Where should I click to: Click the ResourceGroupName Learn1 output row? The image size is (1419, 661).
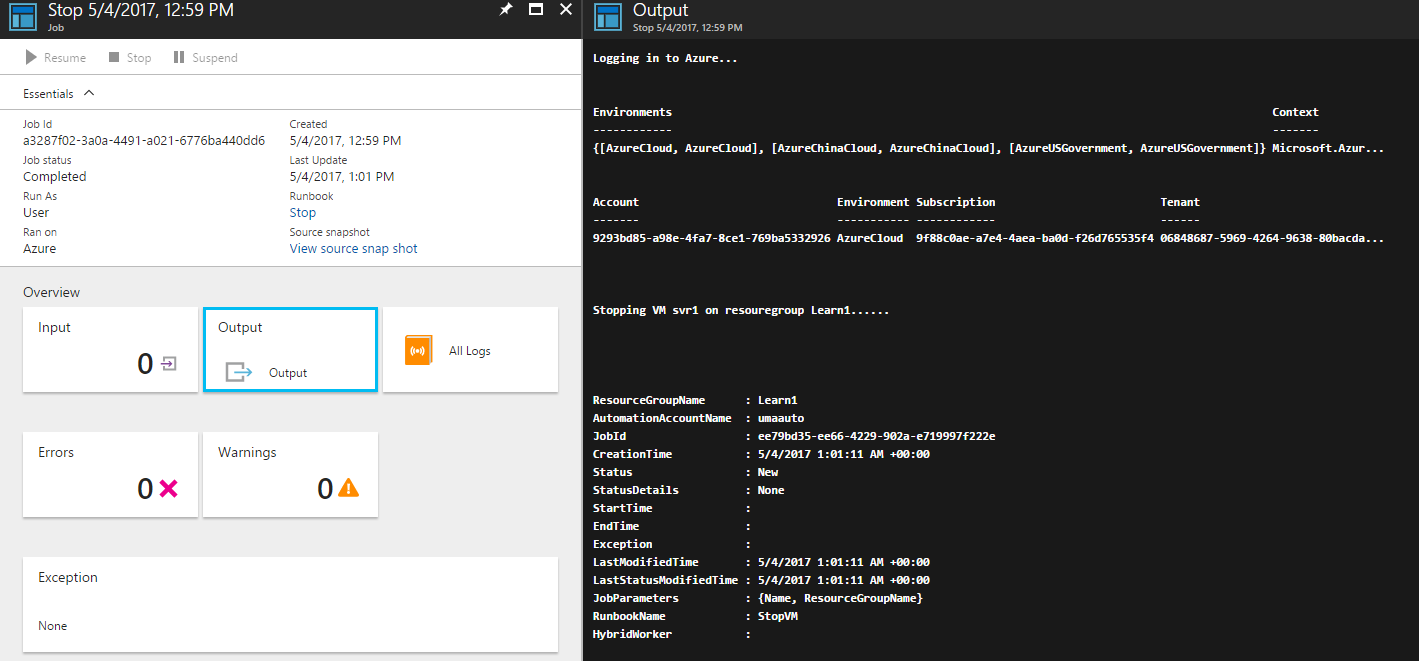pos(695,400)
